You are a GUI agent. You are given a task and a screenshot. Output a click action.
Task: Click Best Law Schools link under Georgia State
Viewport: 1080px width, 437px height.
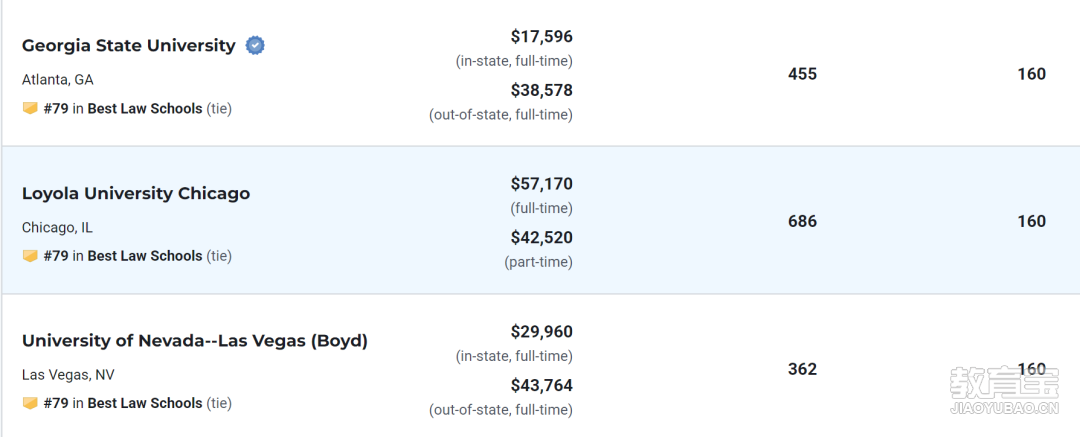[x=145, y=108]
